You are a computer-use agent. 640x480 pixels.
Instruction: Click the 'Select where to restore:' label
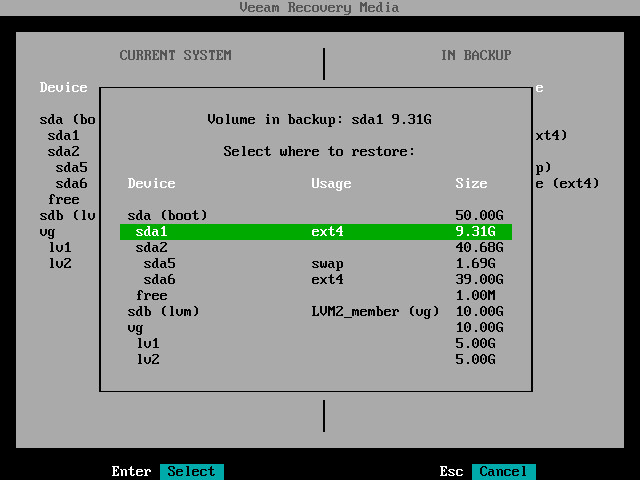pyautogui.click(x=319, y=151)
